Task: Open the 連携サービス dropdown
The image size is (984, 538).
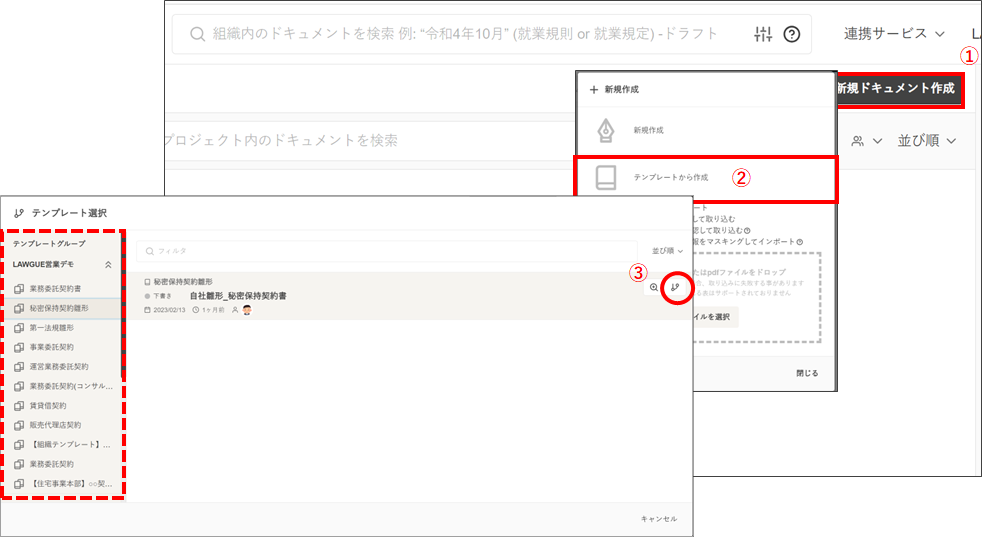Action: (x=894, y=34)
